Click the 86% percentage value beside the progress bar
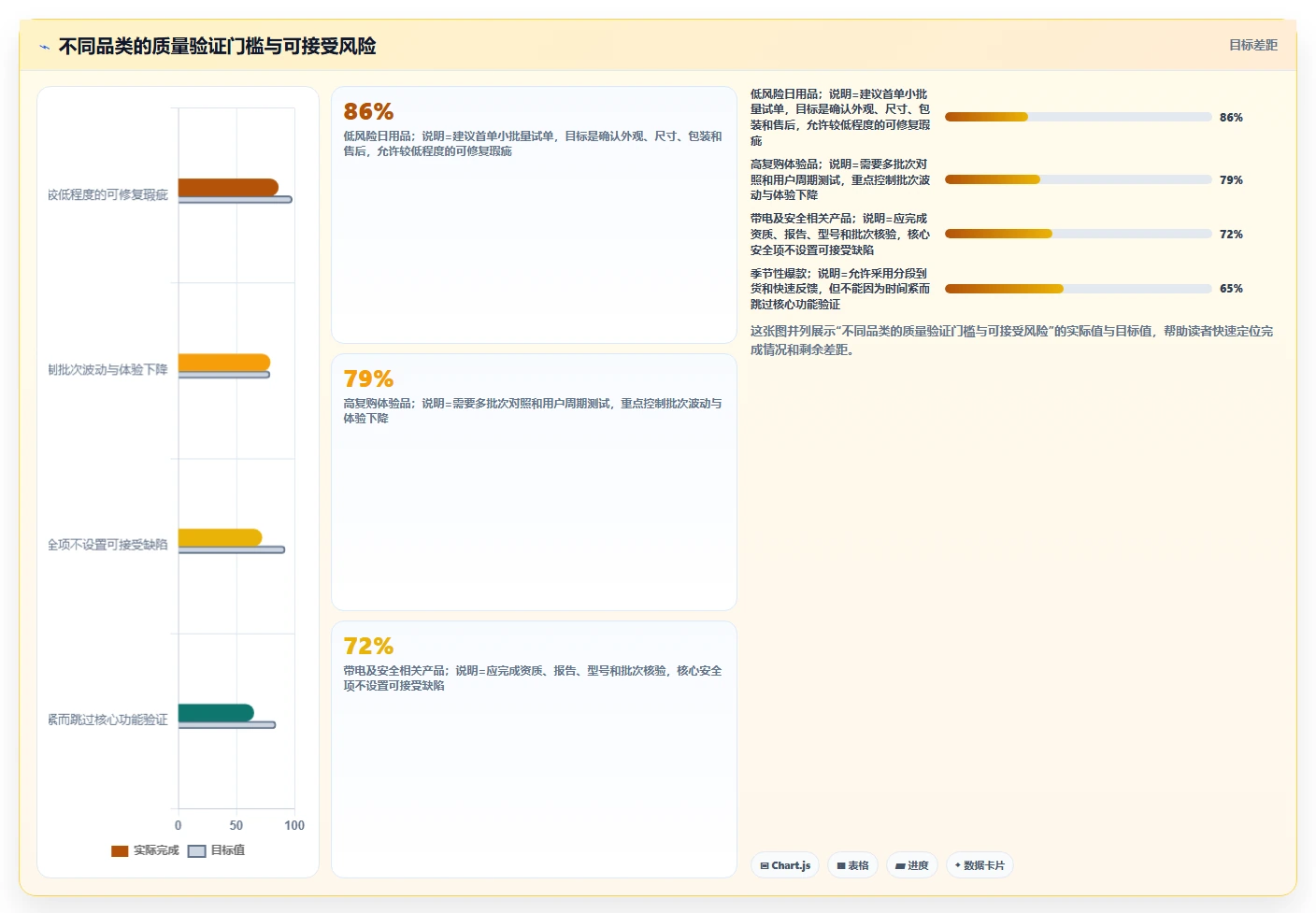 pos(1231,118)
